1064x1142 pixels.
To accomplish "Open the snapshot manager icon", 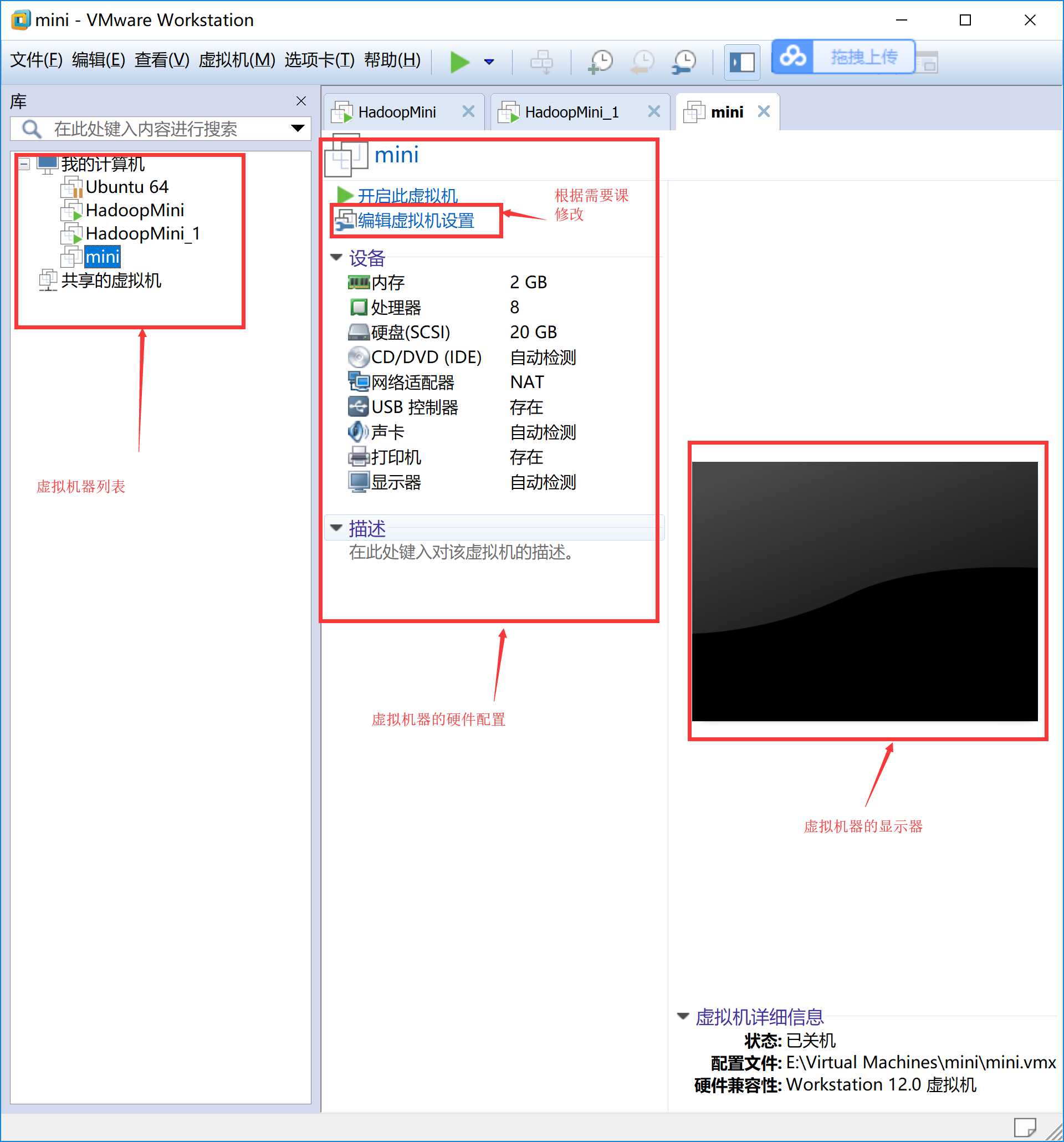I will (684, 62).
